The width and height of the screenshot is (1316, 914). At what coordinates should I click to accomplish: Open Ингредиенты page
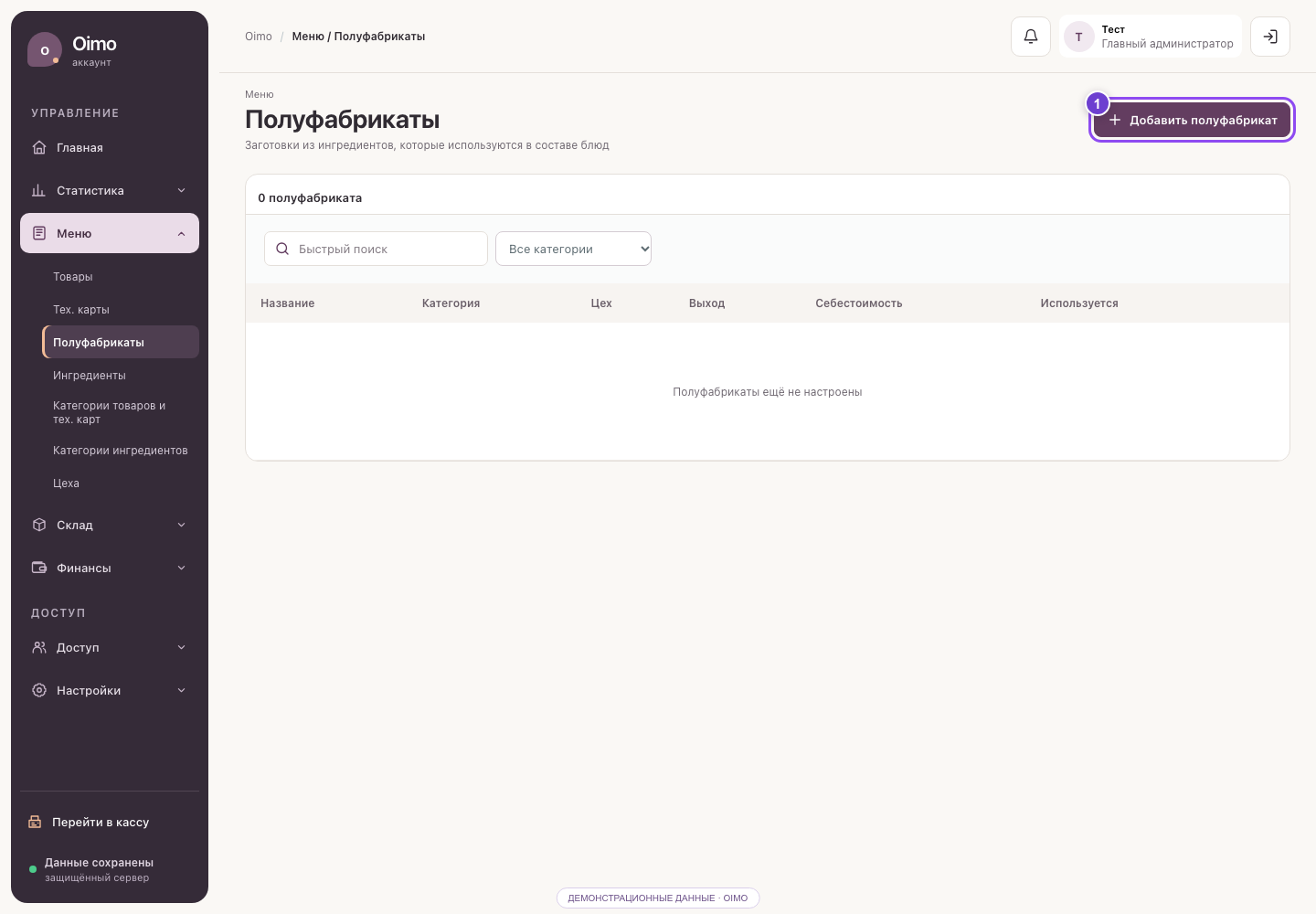pos(121,376)
